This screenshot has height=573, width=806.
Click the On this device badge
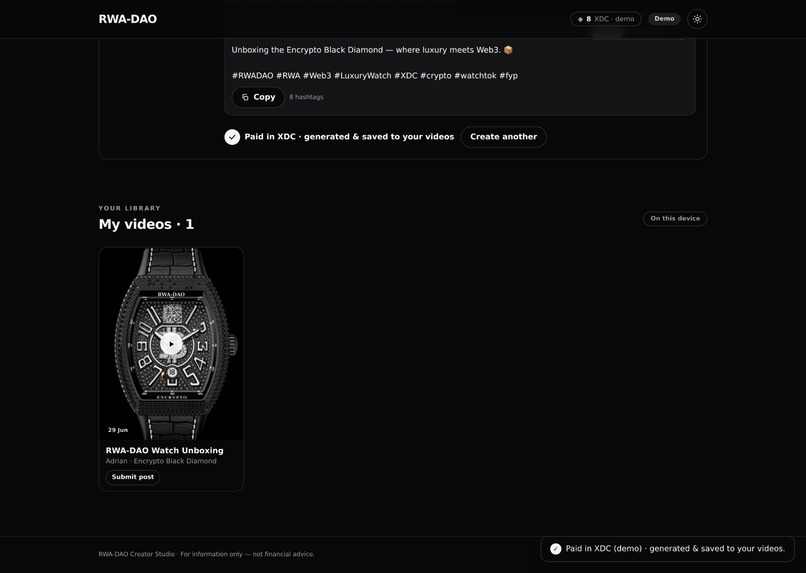tap(675, 218)
